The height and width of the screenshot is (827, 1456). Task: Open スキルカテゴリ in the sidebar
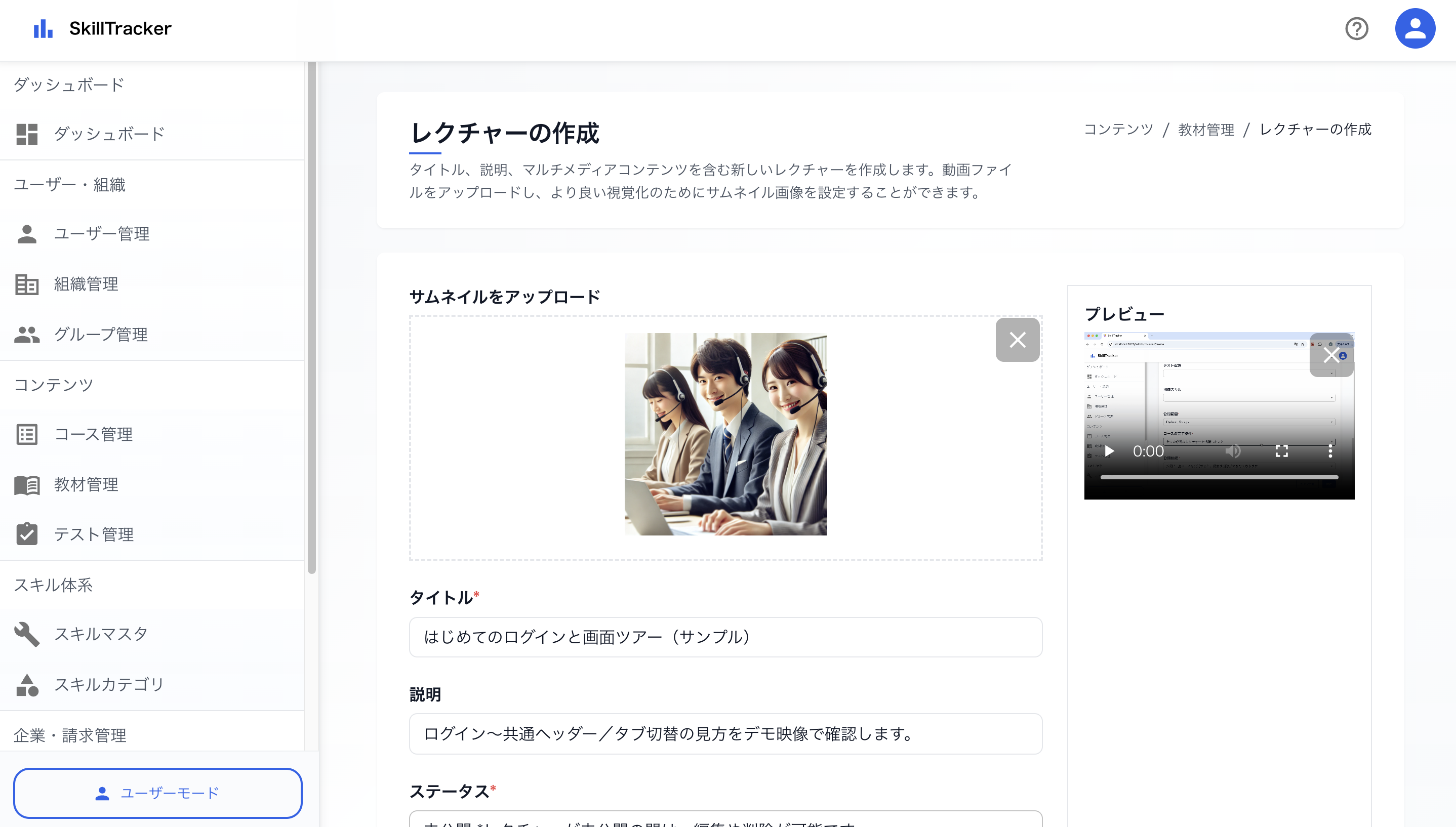(108, 684)
